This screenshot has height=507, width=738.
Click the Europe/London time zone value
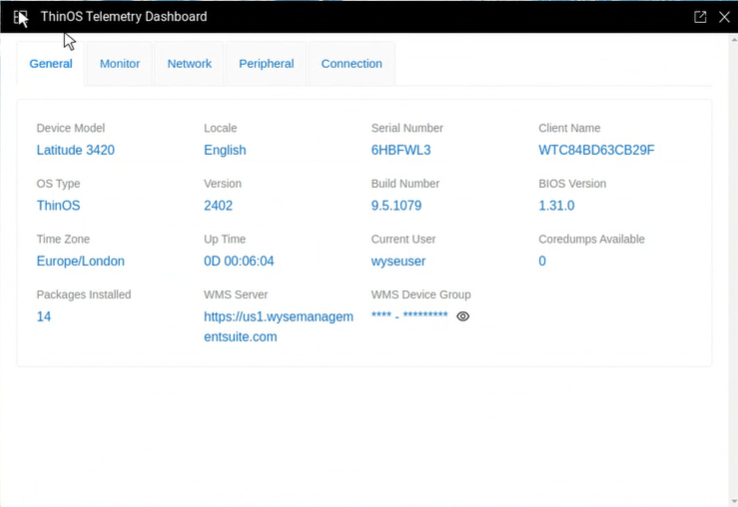[x=81, y=261]
